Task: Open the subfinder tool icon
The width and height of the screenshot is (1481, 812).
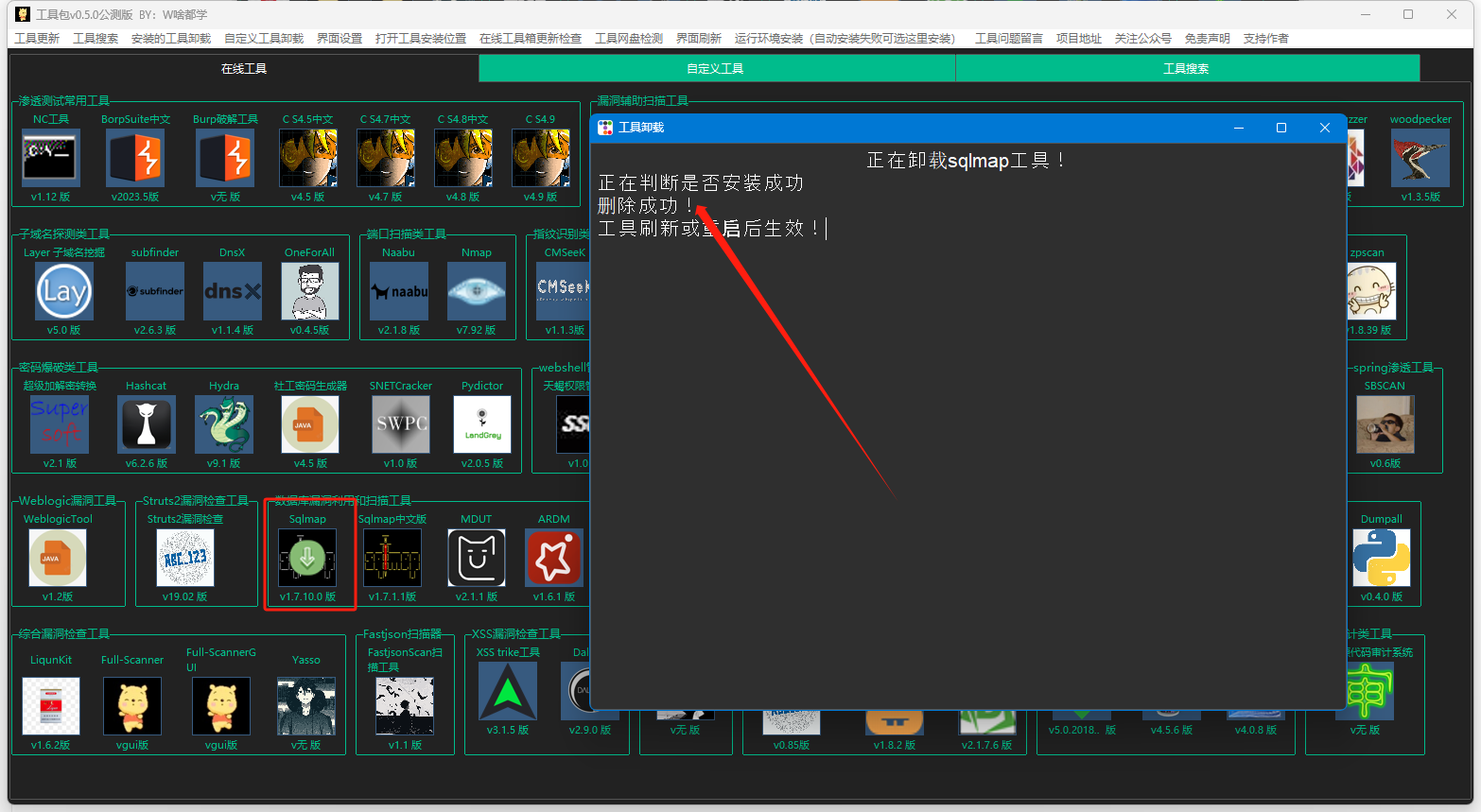Action: 155,291
